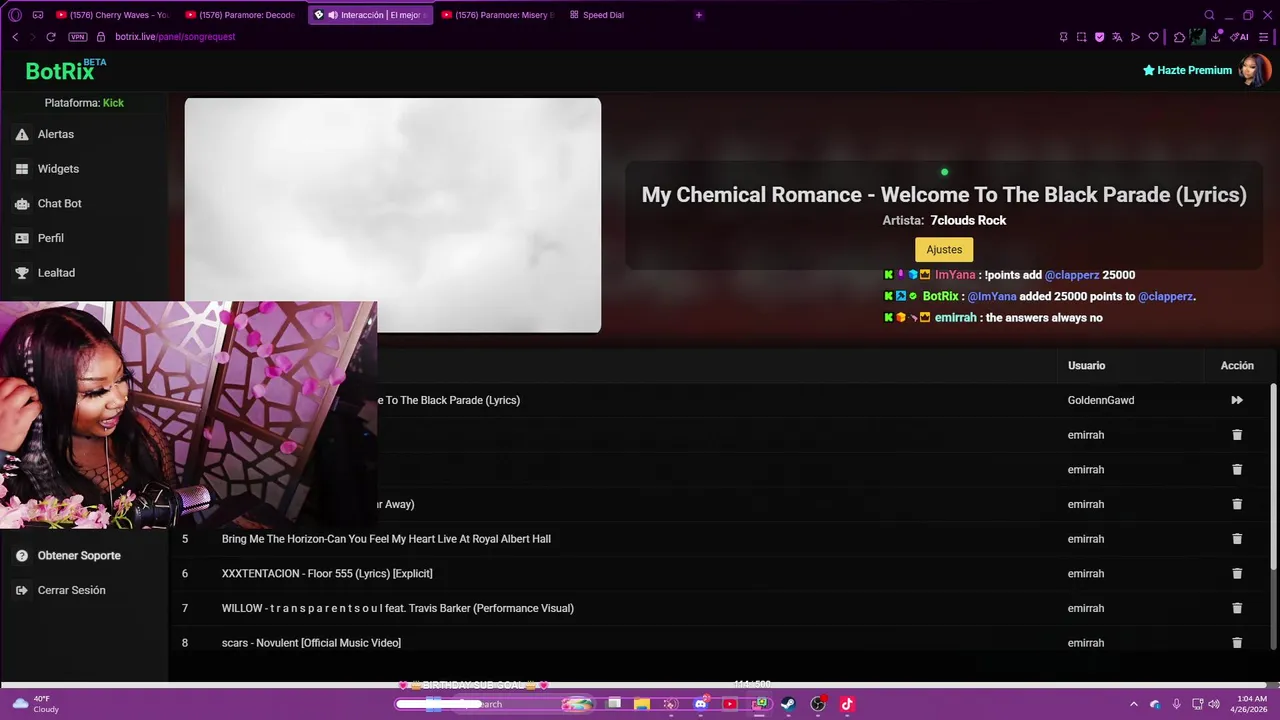Open the Hazte Premium link
Screen dimensions: 1280x720
click(x=1187, y=70)
